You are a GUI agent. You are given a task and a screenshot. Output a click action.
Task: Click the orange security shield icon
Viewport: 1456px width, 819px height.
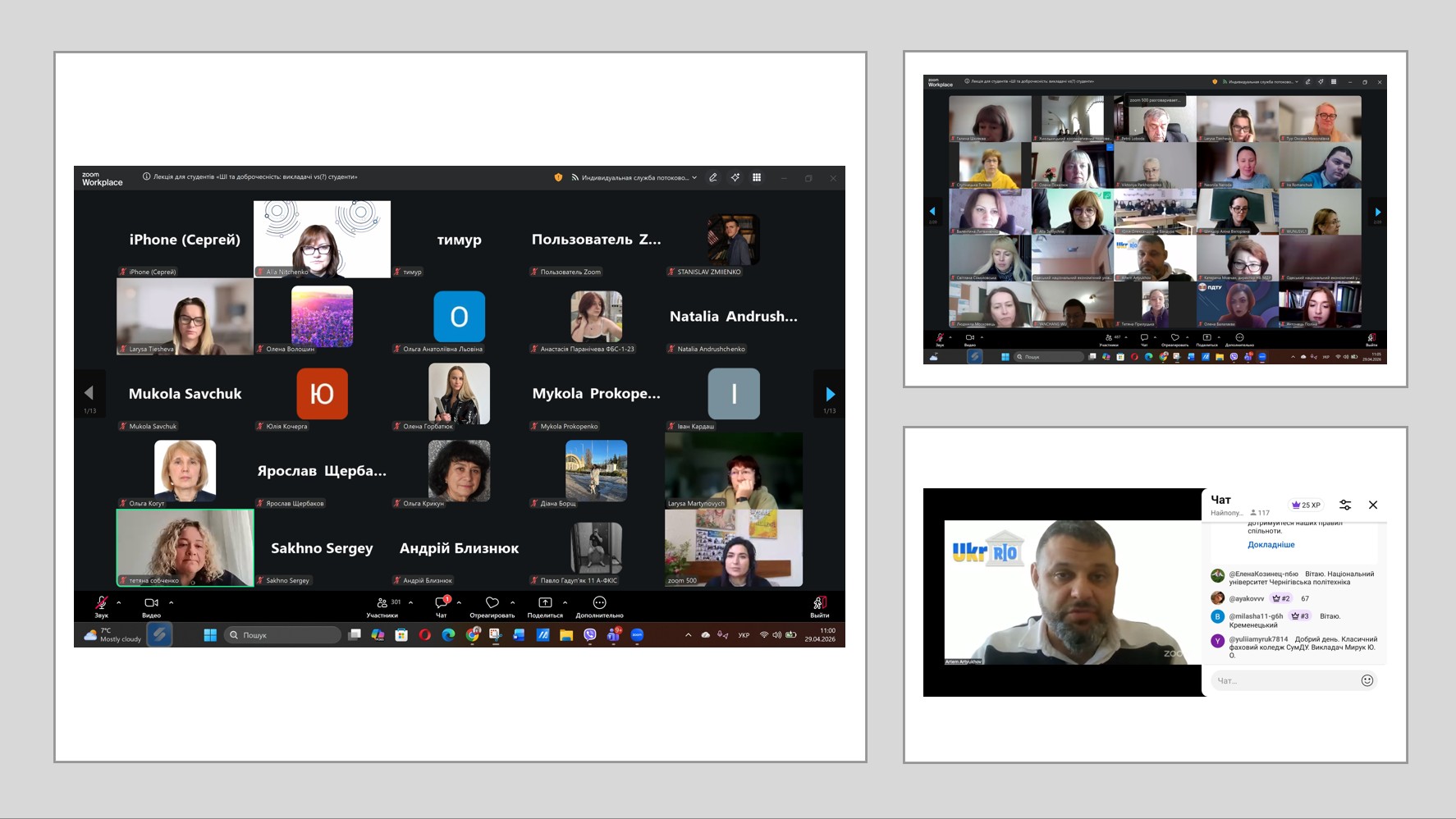(558, 177)
